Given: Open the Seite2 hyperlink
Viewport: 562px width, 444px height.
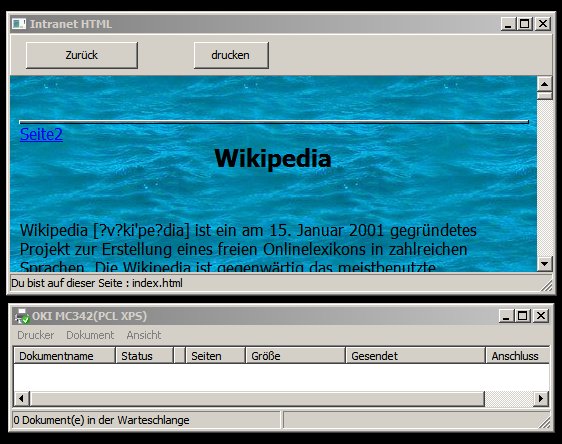Looking at the screenshot, I should tap(41, 134).
